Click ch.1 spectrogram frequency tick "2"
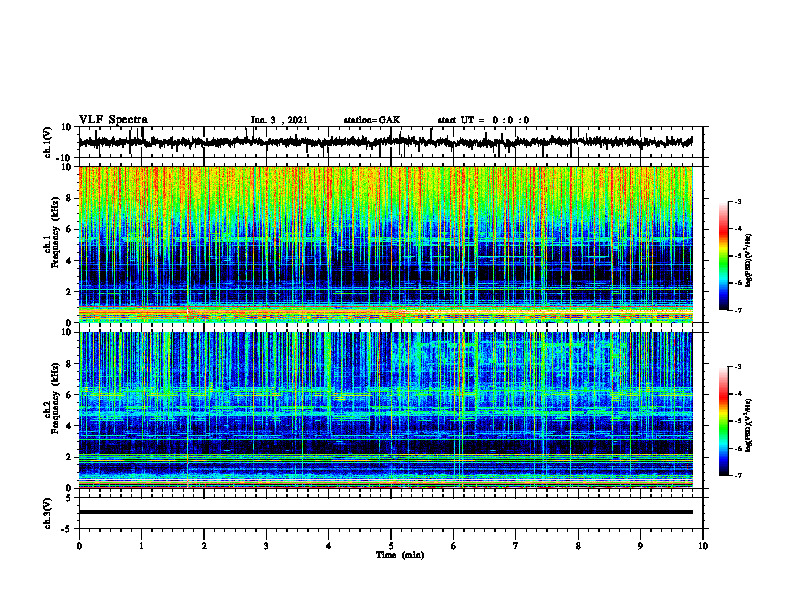792x612 pixels. [69, 292]
